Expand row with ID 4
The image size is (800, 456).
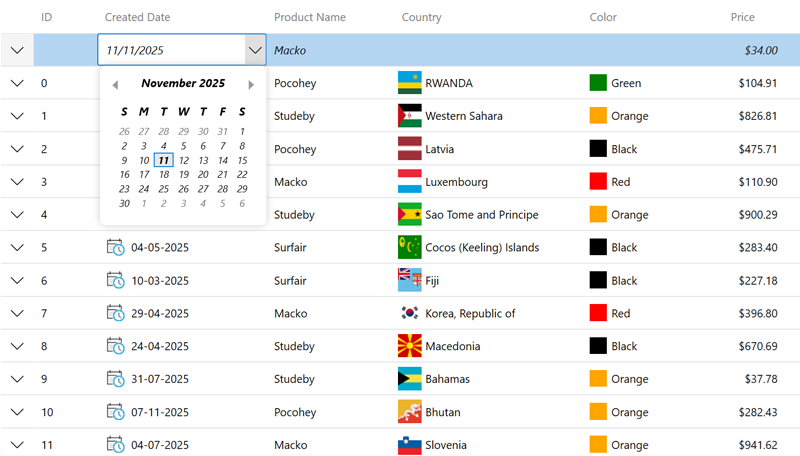pos(17,215)
